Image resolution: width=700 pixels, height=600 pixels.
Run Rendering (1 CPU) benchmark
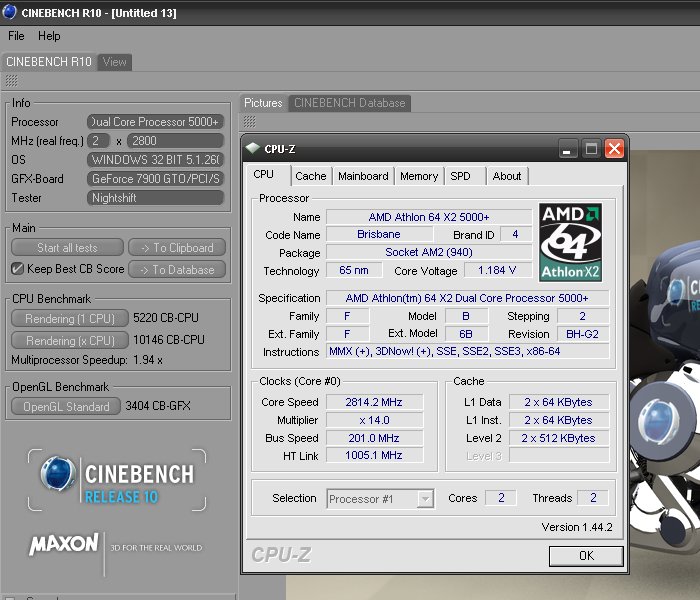pos(70,319)
